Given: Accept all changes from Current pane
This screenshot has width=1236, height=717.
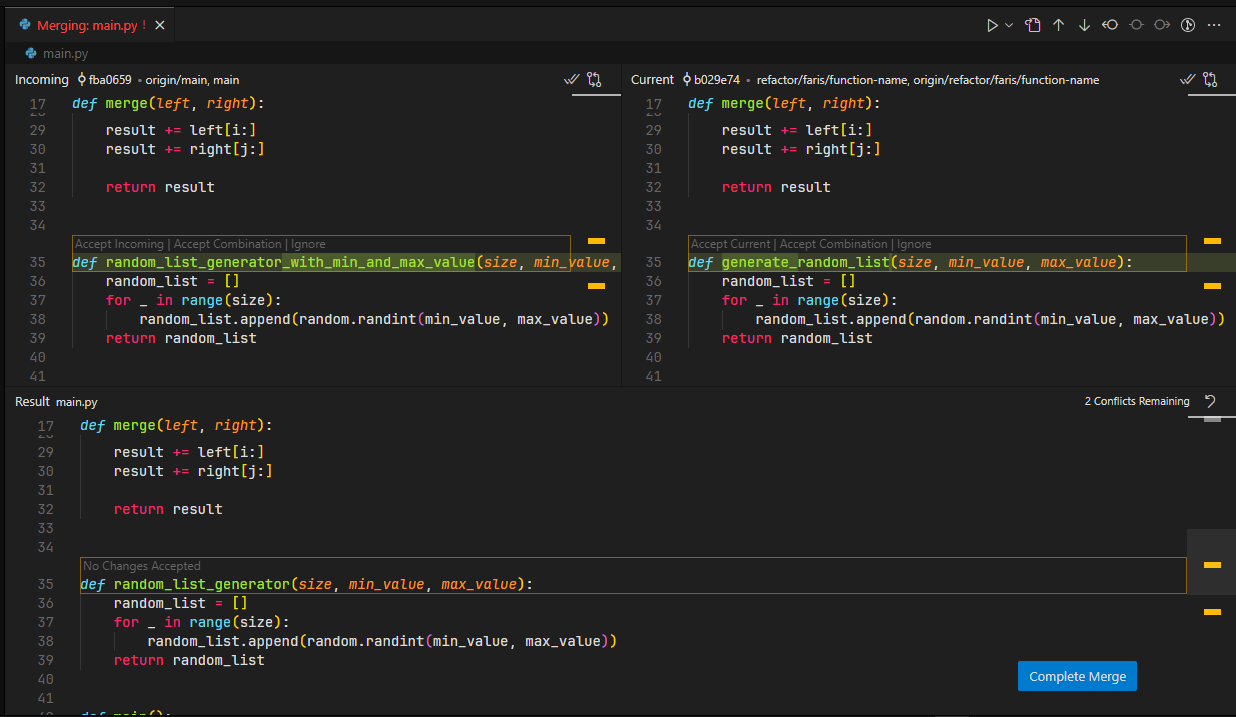Looking at the screenshot, I should [x=1187, y=79].
